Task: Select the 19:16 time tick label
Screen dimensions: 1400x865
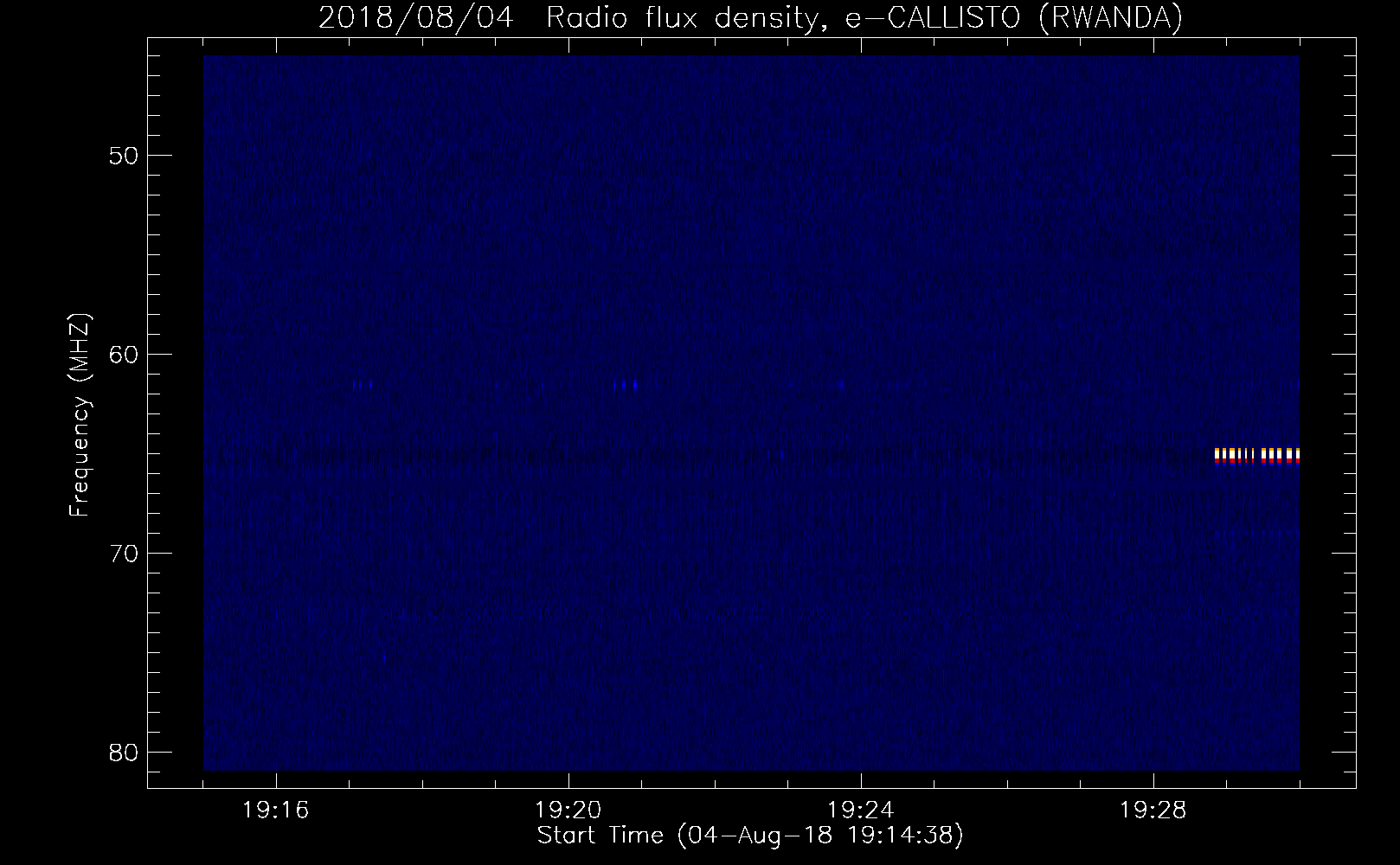Action: [276, 811]
